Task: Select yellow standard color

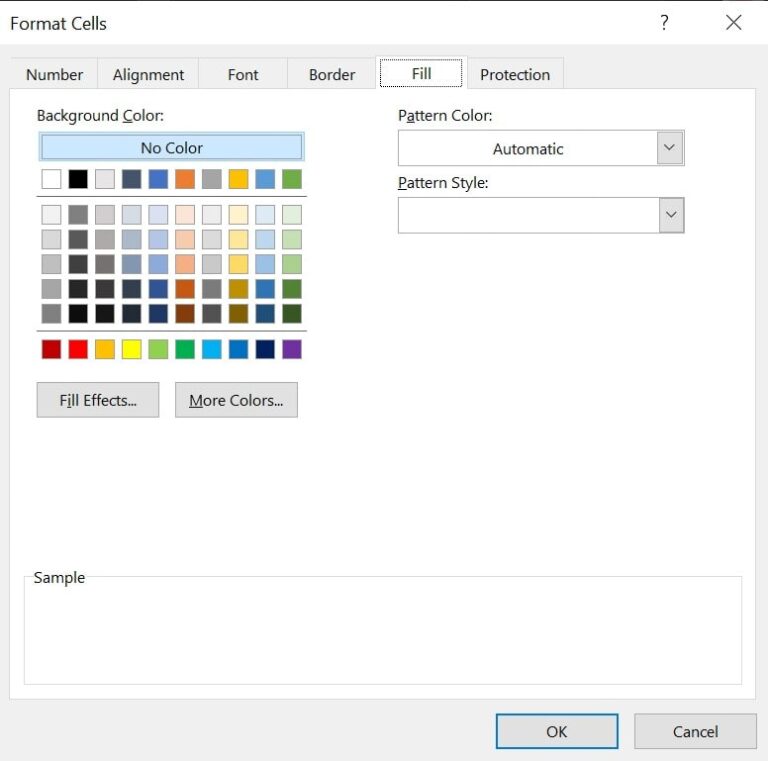Action: coord(131,349)
